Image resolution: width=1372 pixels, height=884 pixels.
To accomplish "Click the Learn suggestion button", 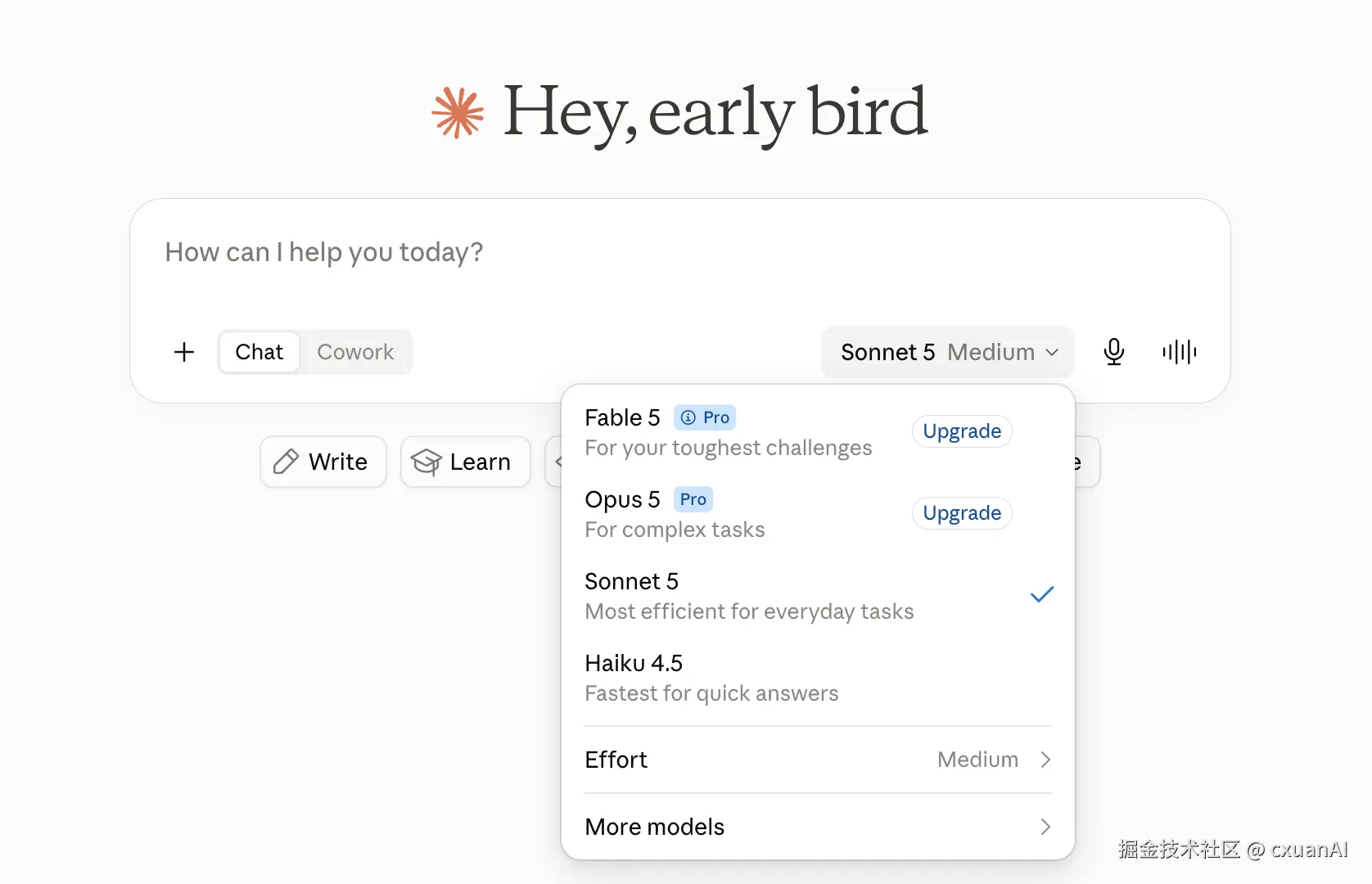I will (x=466, y=462).
